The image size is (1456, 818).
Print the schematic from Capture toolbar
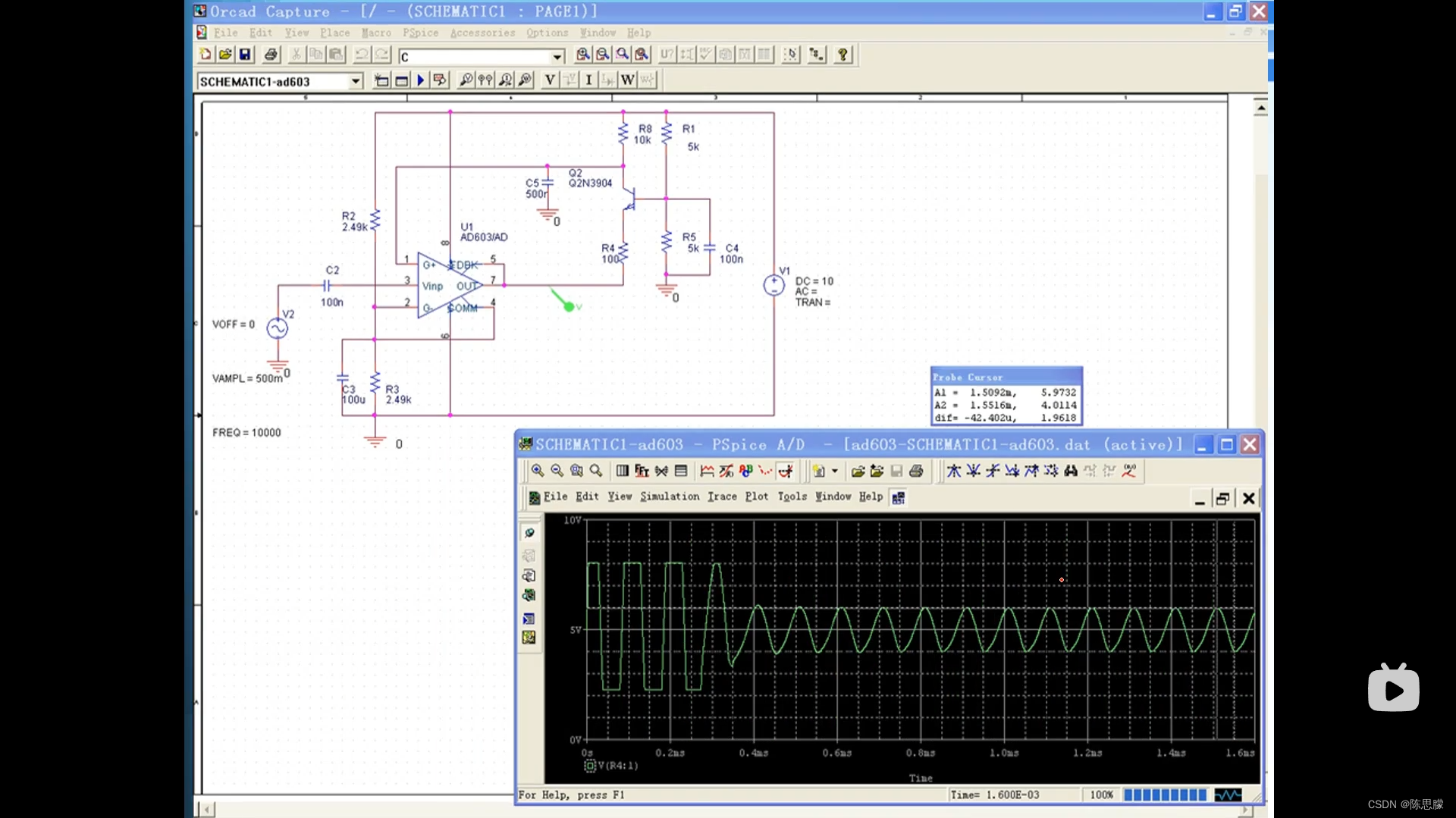(271, 55)
